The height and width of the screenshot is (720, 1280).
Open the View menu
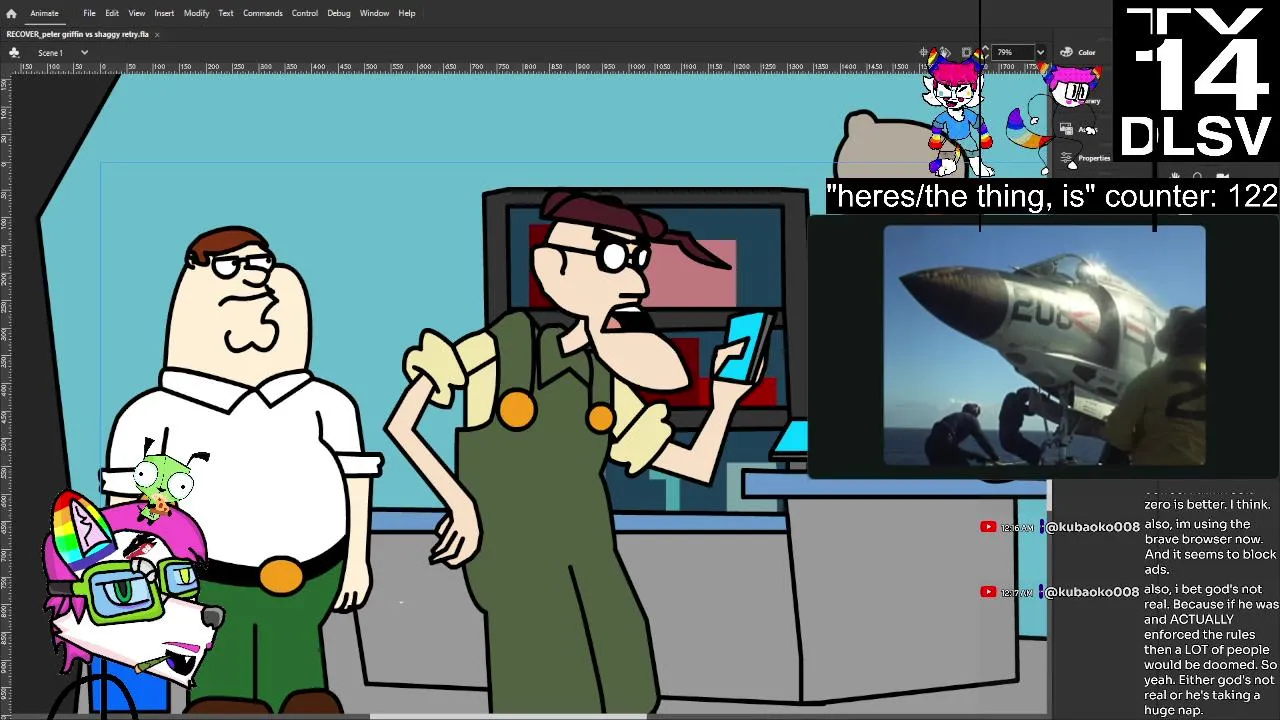137,13
